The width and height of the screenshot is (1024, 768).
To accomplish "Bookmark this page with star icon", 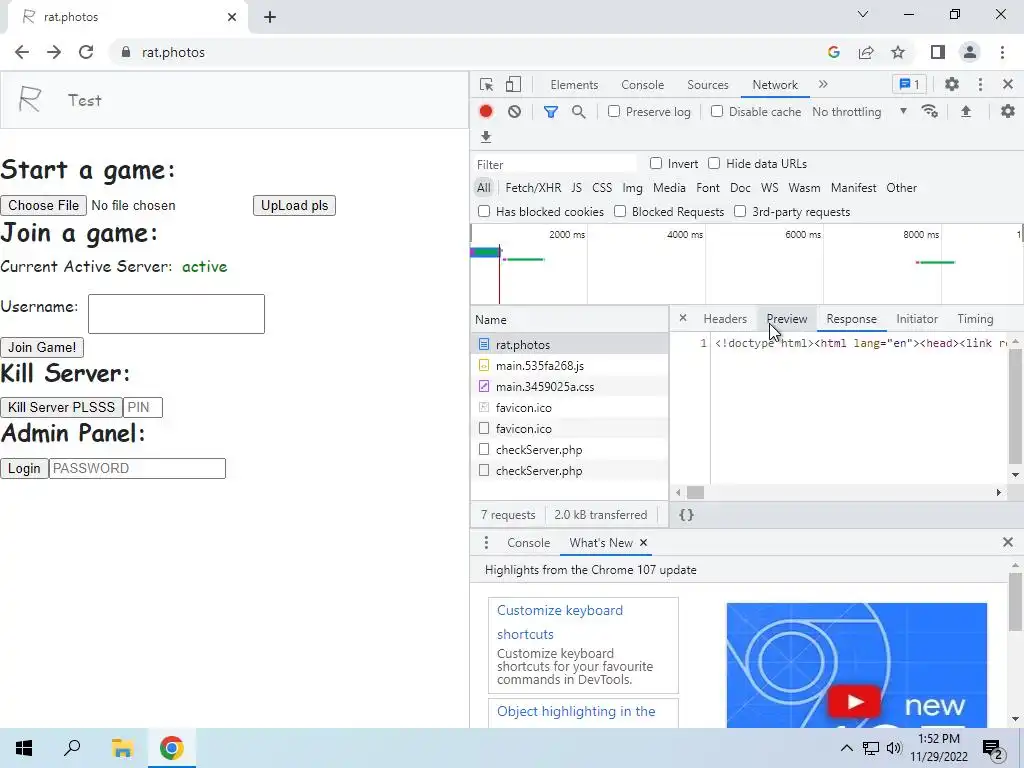I will [x=898, y=52].
